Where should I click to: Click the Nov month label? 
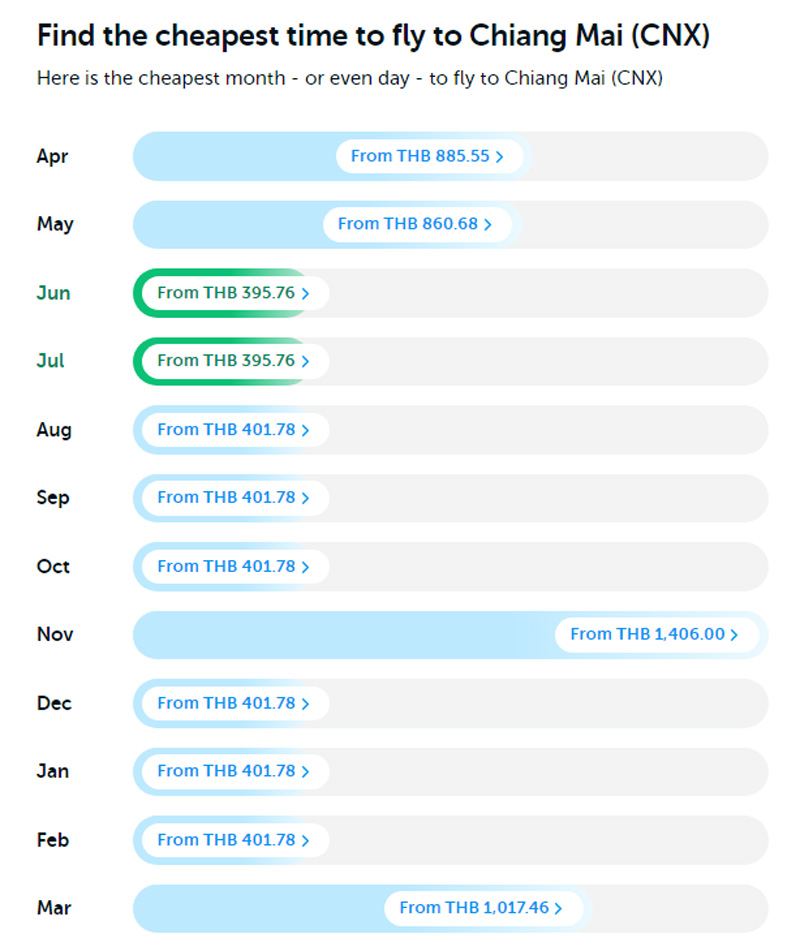pos(55,635)
